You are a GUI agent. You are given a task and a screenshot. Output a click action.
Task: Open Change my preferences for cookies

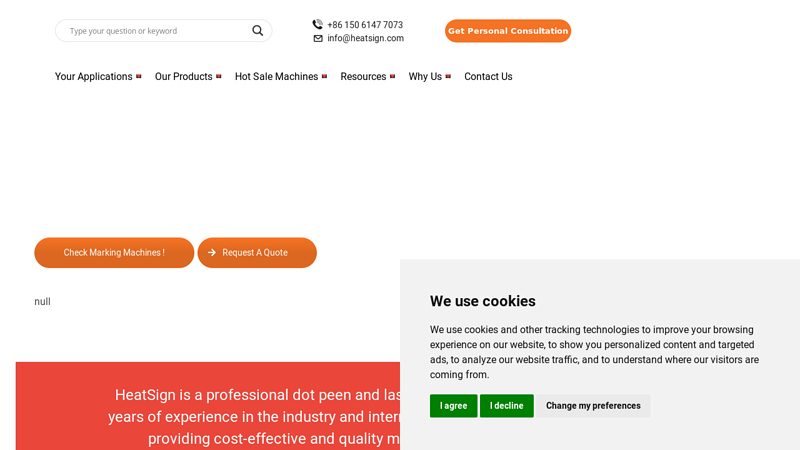coord(593,406)
